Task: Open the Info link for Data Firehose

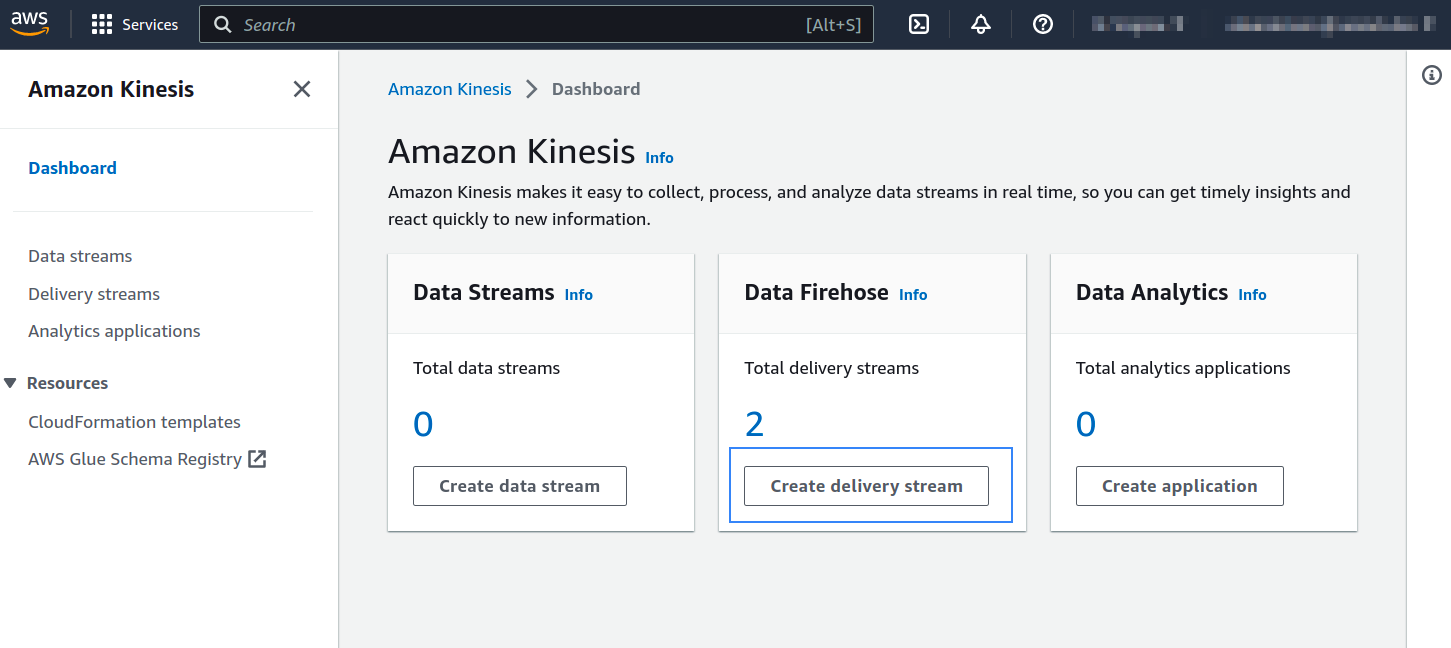Action: [913, 295]
